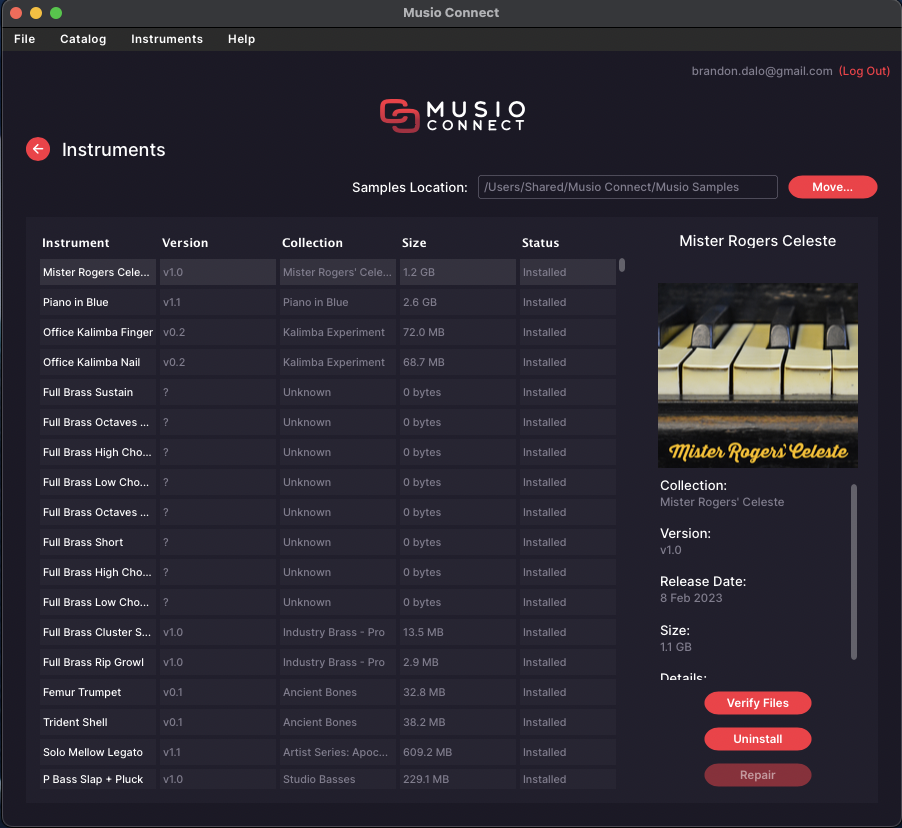This screenshot has height=828, width=902.
Task: Select the Piano in Blue instrument
Action: 98,302
